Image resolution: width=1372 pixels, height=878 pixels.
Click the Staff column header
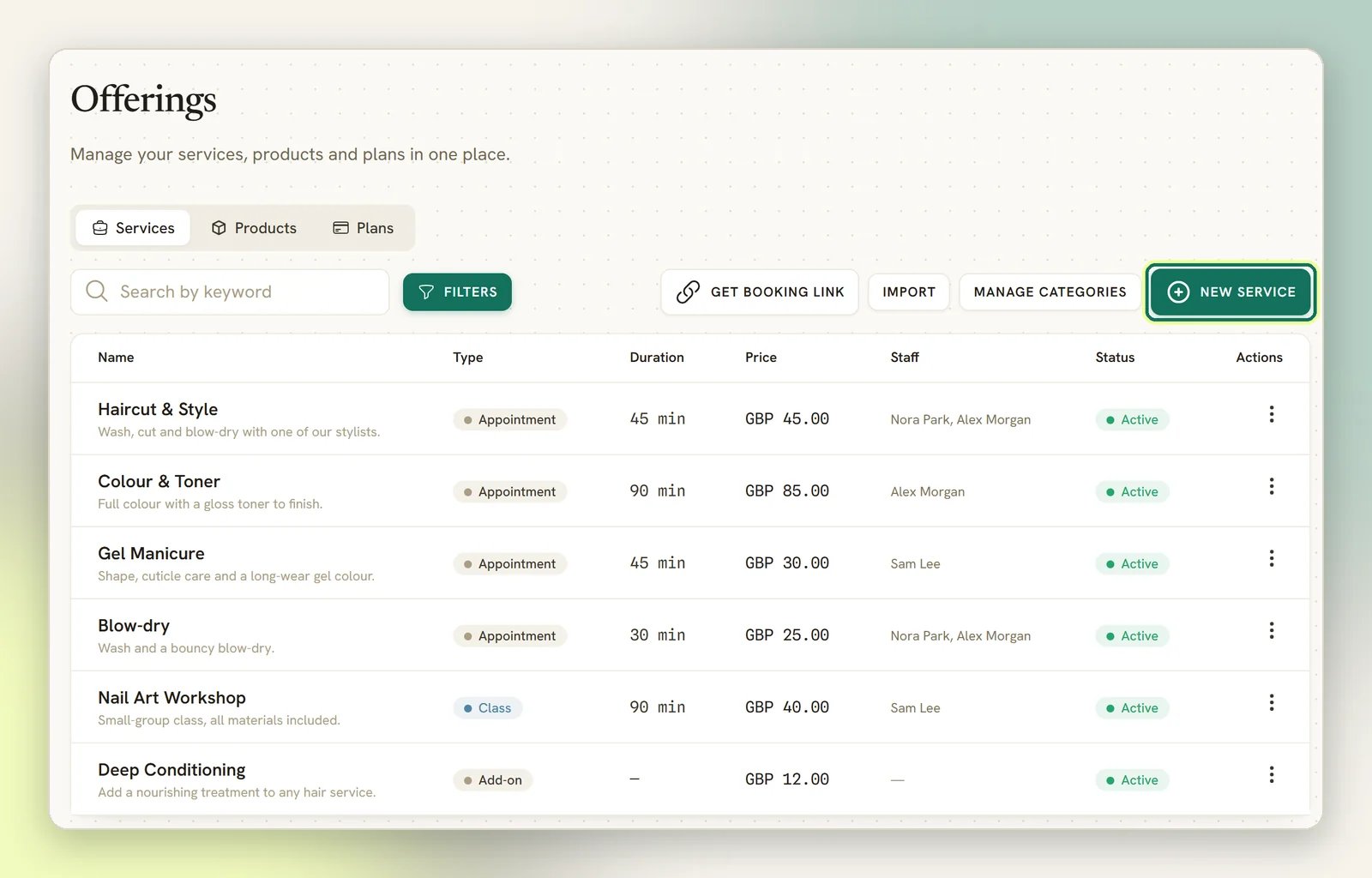tap(905, 358)
